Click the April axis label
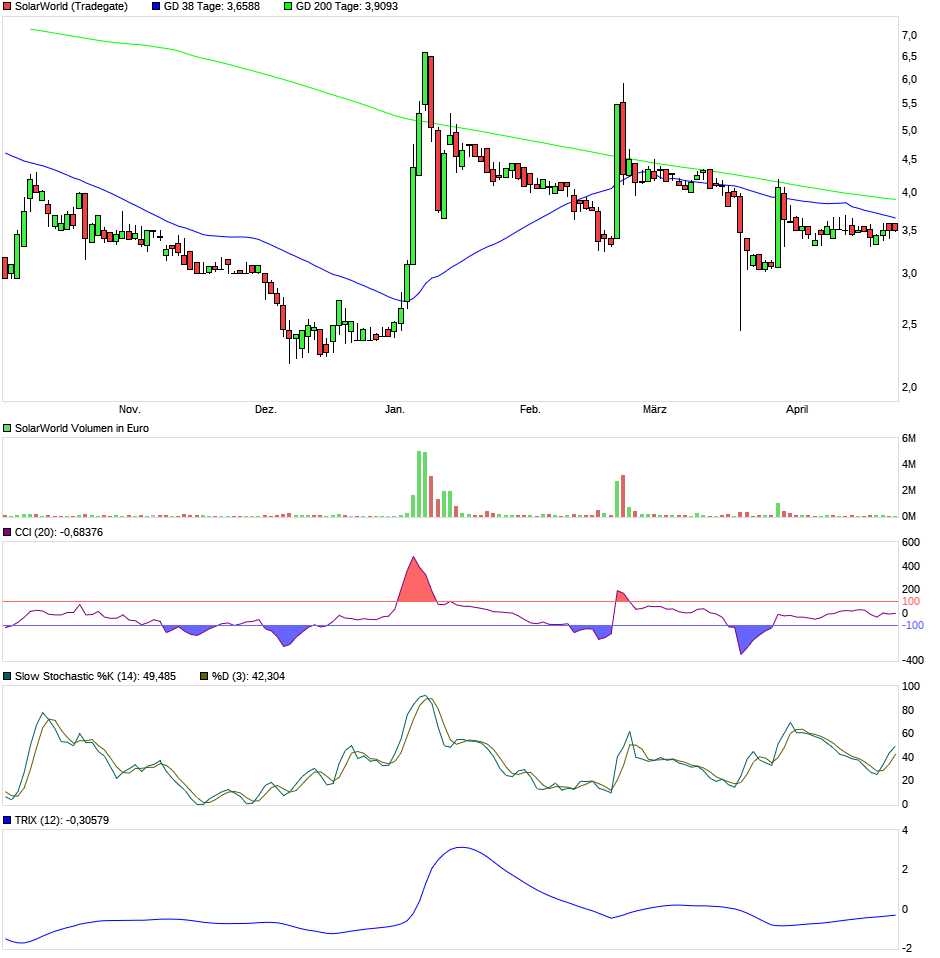Image resolution: width=940 pixels, height=958 pixels. pyautogui.click(x=797, y=409)
